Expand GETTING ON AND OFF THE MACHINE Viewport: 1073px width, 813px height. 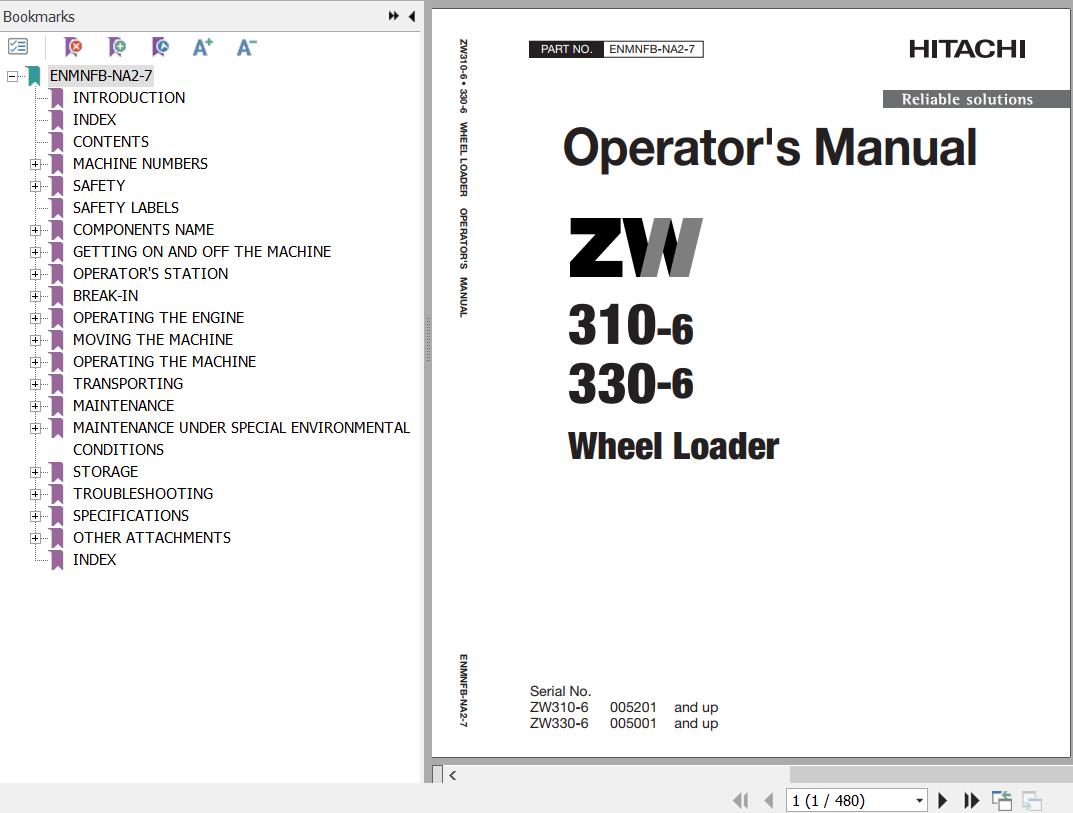(x=35, y=252)
